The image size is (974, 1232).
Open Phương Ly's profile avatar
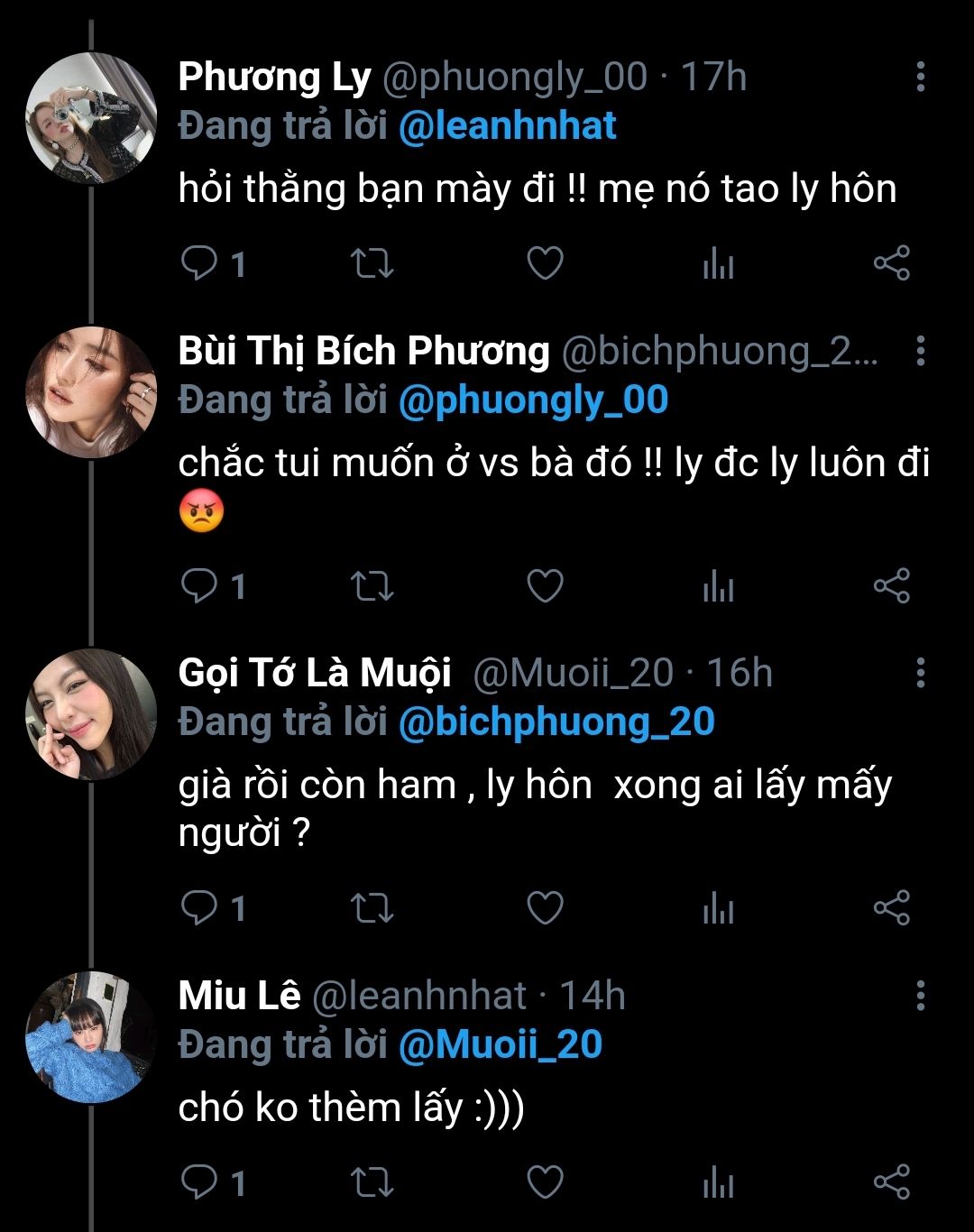[91, 118]
